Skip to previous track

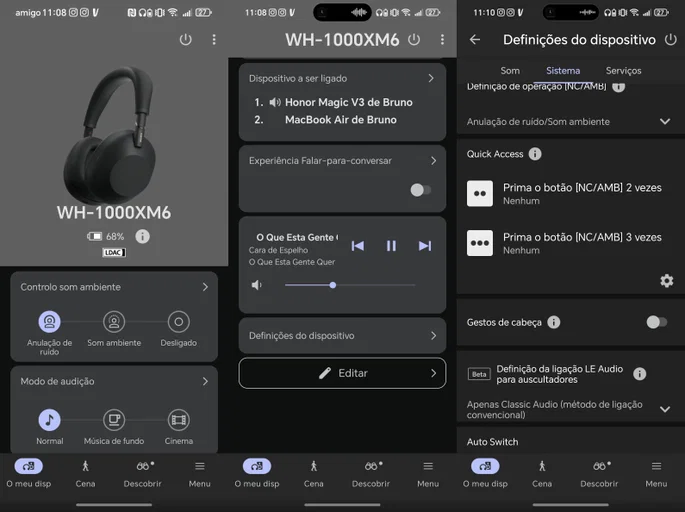pyautogui.click(x=357, y=246)
